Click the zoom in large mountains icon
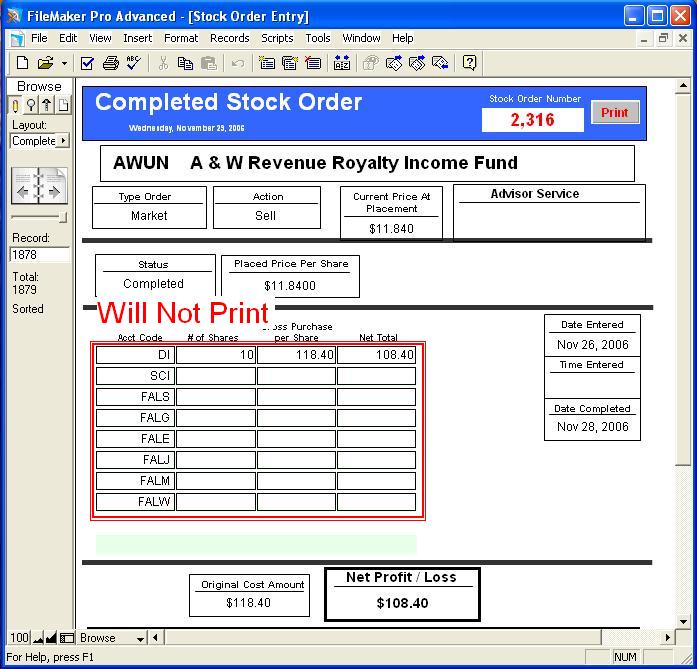The image size is (697, 669). pyautogui.click(x=51, y=638)
